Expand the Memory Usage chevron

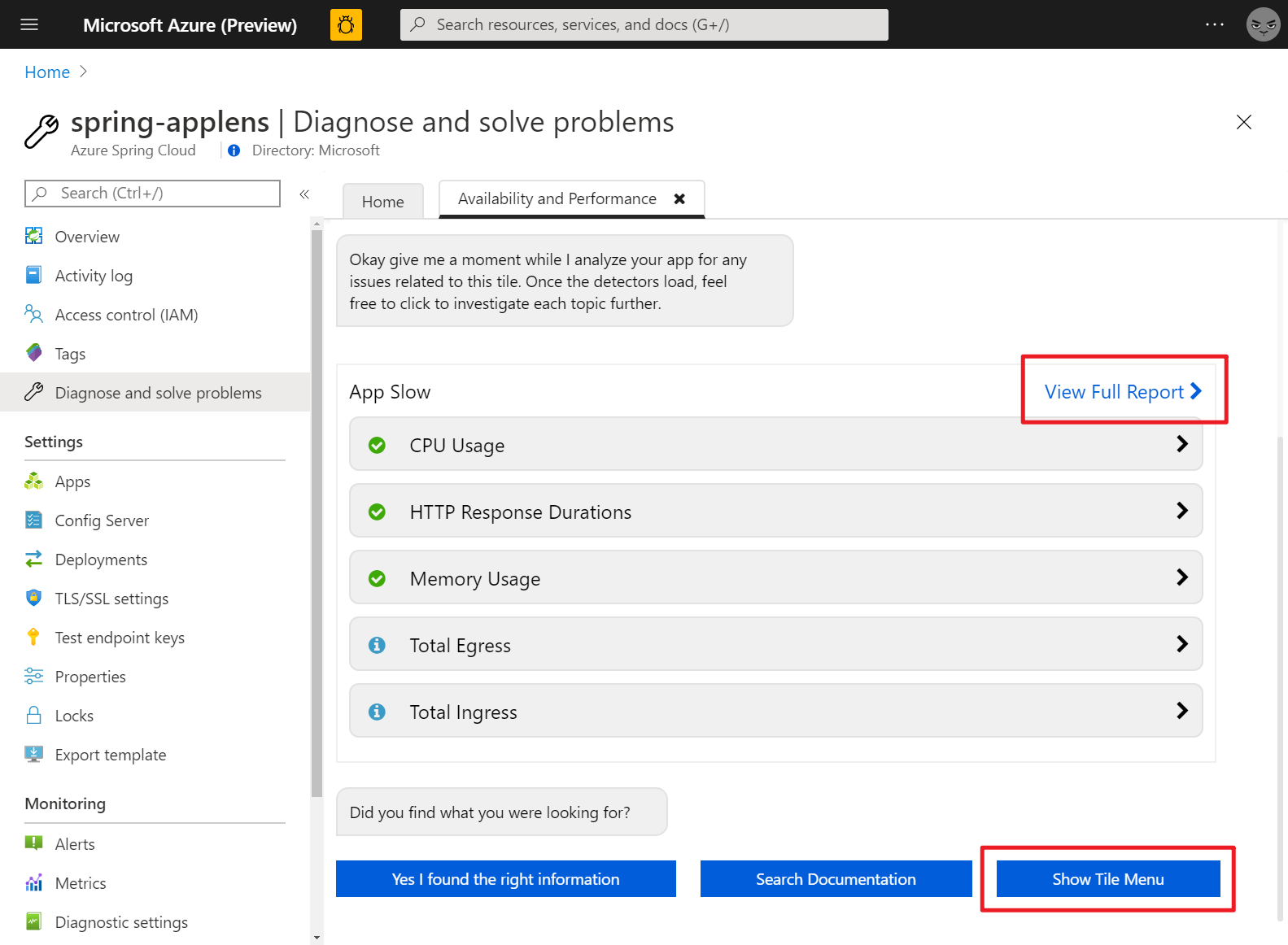click(1182, 577)
